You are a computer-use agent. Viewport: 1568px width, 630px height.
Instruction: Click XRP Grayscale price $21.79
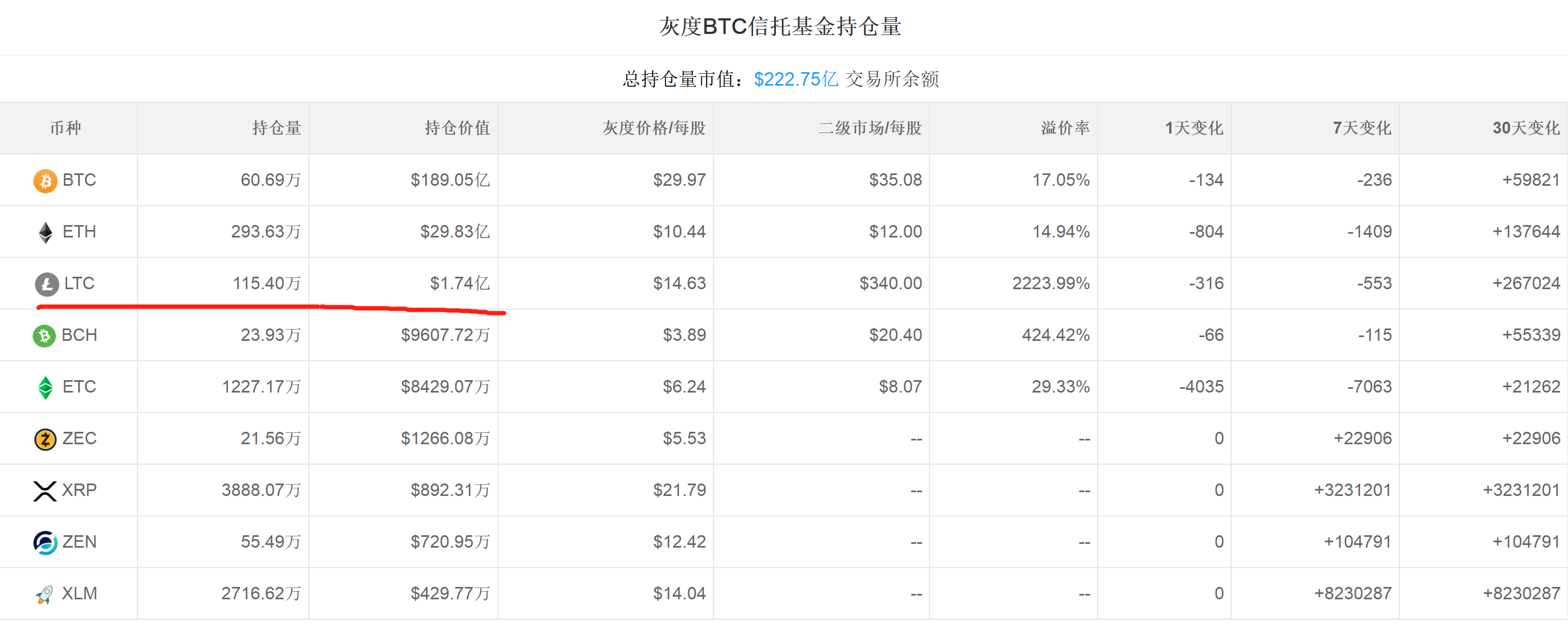point(679,490)
